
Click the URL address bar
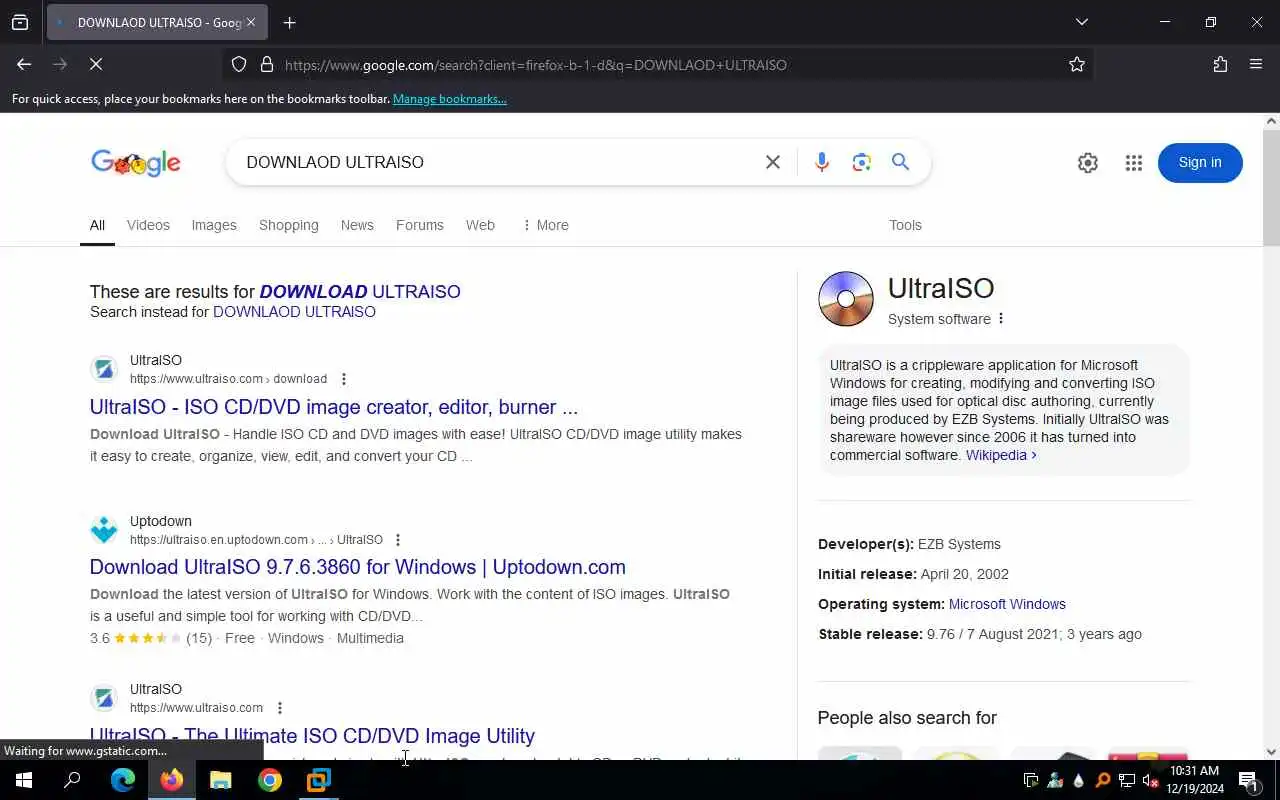click(660, 64)
